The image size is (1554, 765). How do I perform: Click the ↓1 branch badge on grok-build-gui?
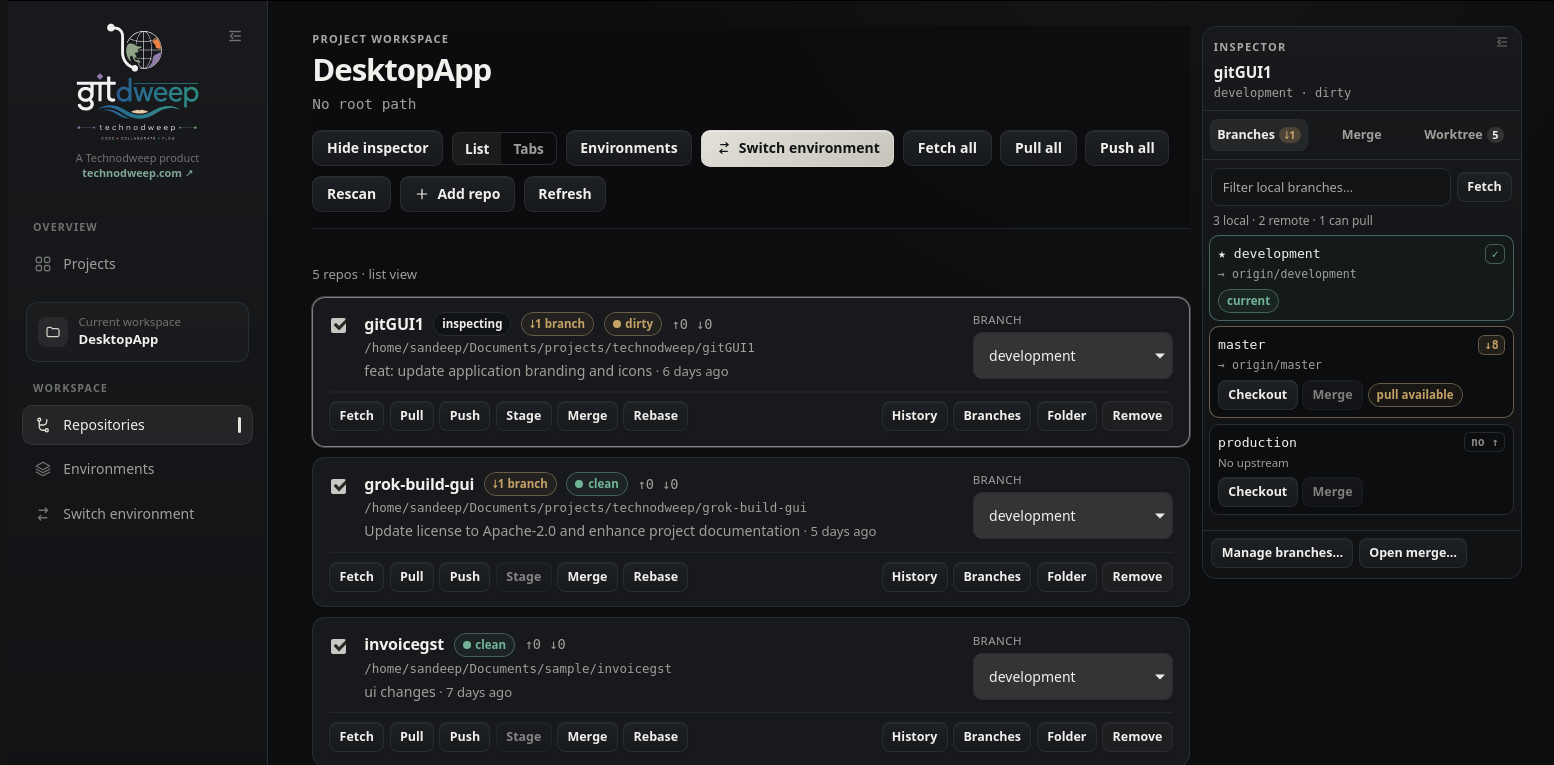coord(520,484)
